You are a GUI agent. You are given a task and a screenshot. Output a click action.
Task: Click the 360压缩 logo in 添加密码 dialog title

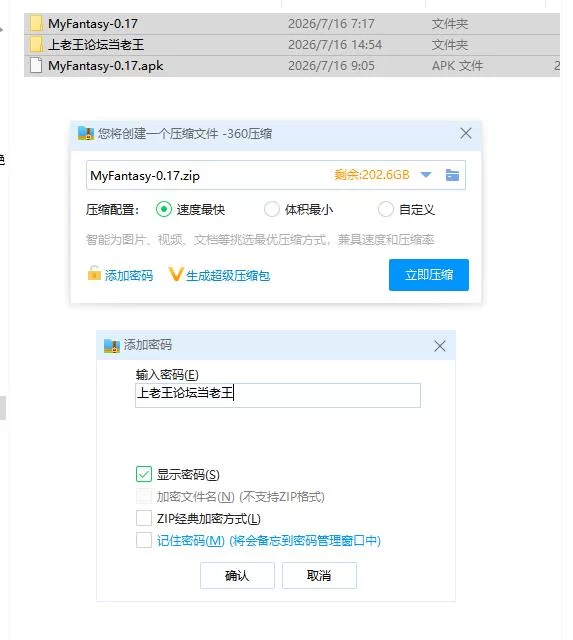tap(111, 345)
